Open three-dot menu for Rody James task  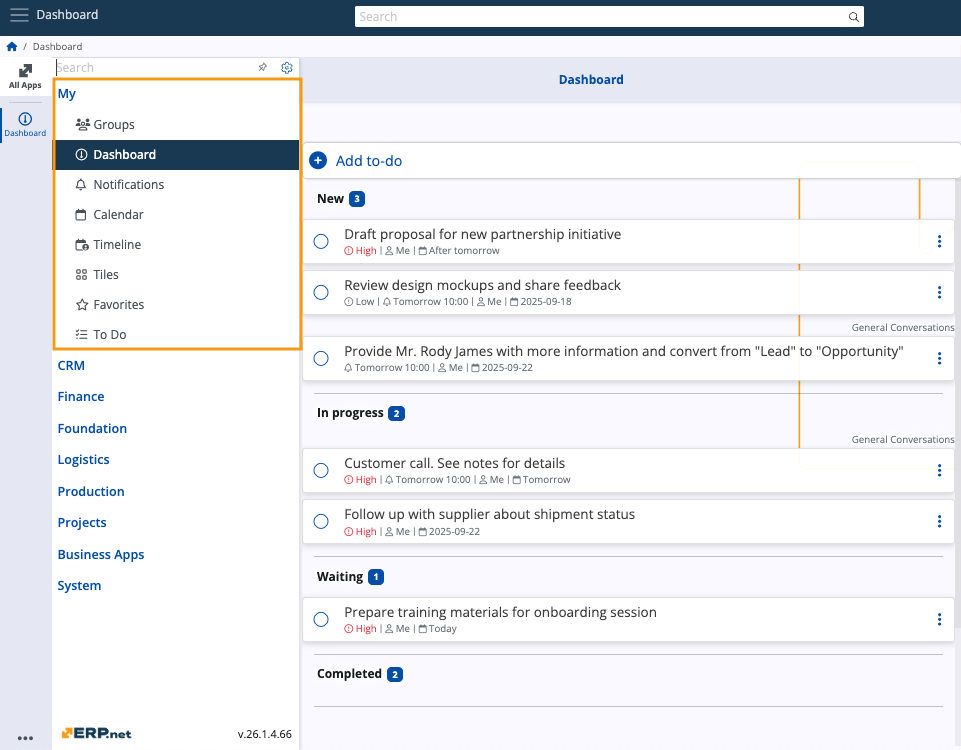coord(939,358)
